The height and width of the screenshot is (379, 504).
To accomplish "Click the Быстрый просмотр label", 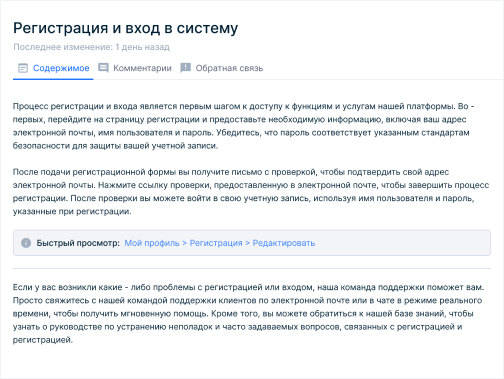I will click(78, 243).
